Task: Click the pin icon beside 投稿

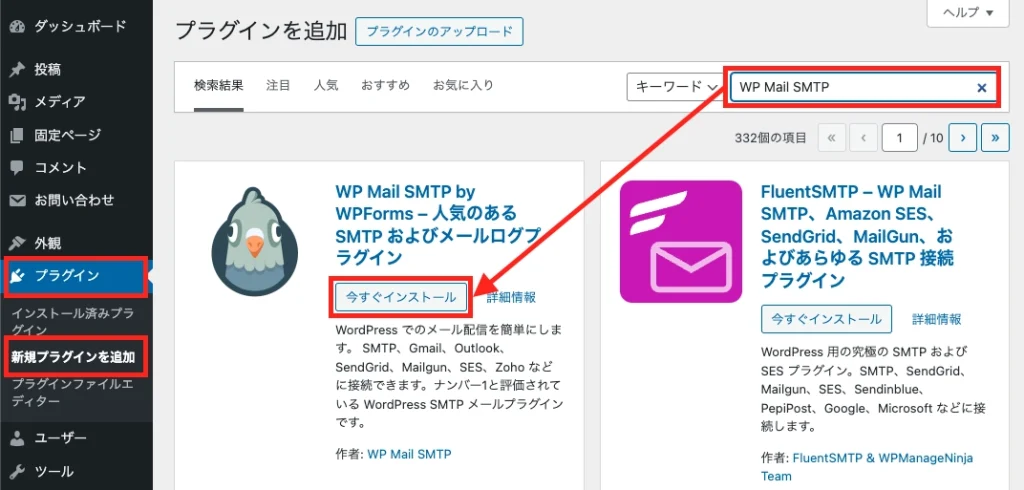Action: (x=17, y=69)
